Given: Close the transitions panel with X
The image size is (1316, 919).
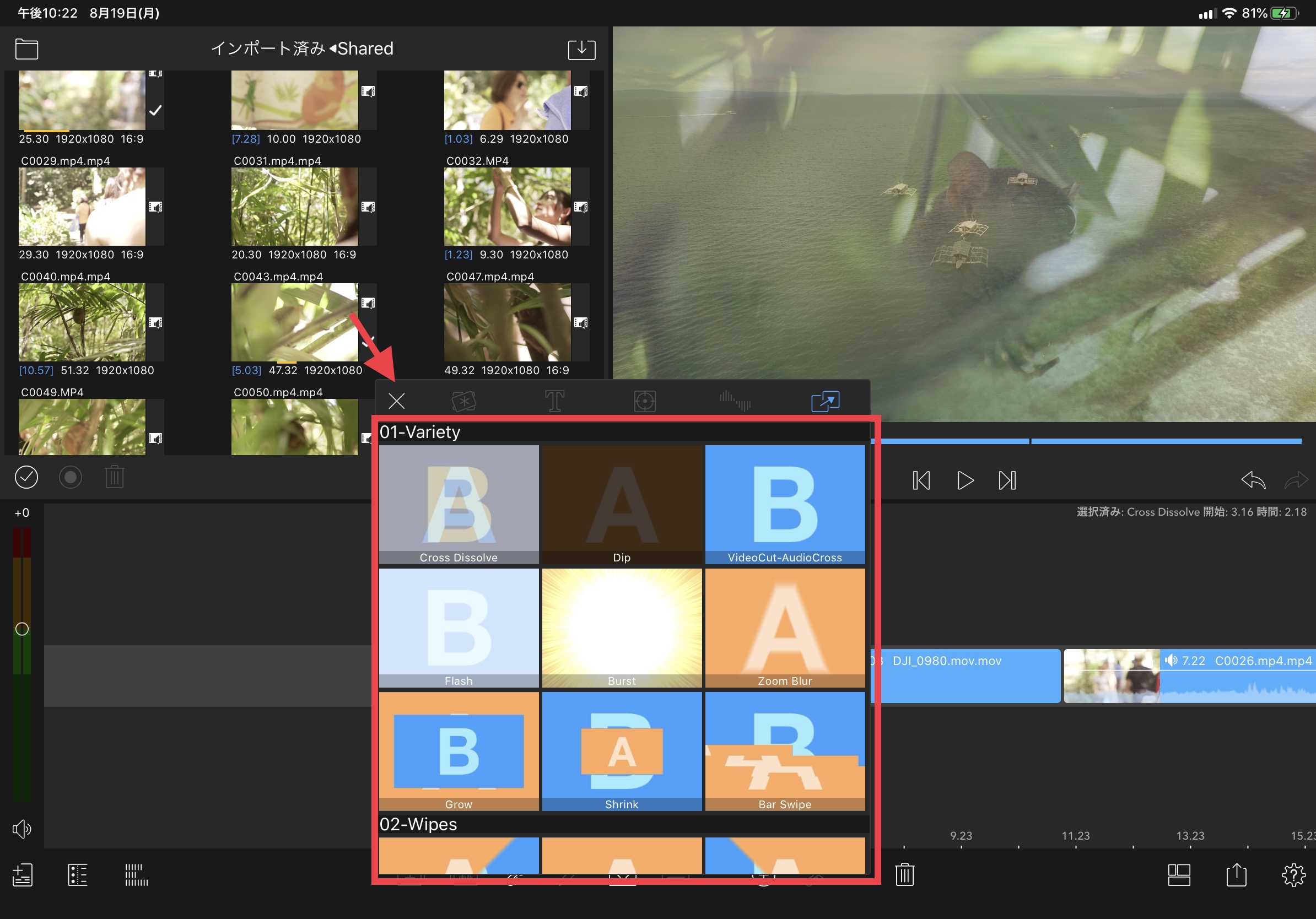Looking at the screenshot, I should [x=396, y=401].
